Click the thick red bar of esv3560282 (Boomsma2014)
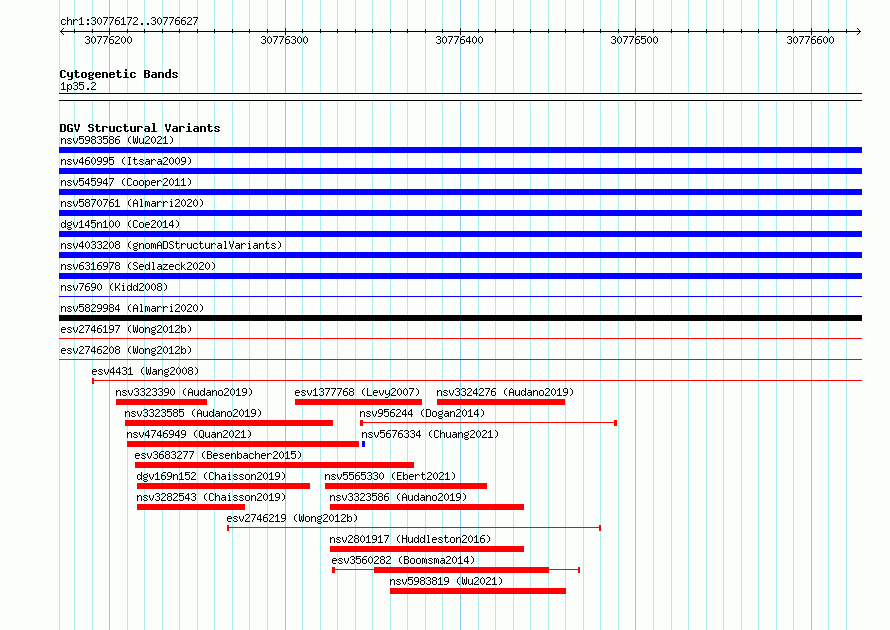Image resolution: width=890 pixels, height=630 pixels. pos(461,570)
